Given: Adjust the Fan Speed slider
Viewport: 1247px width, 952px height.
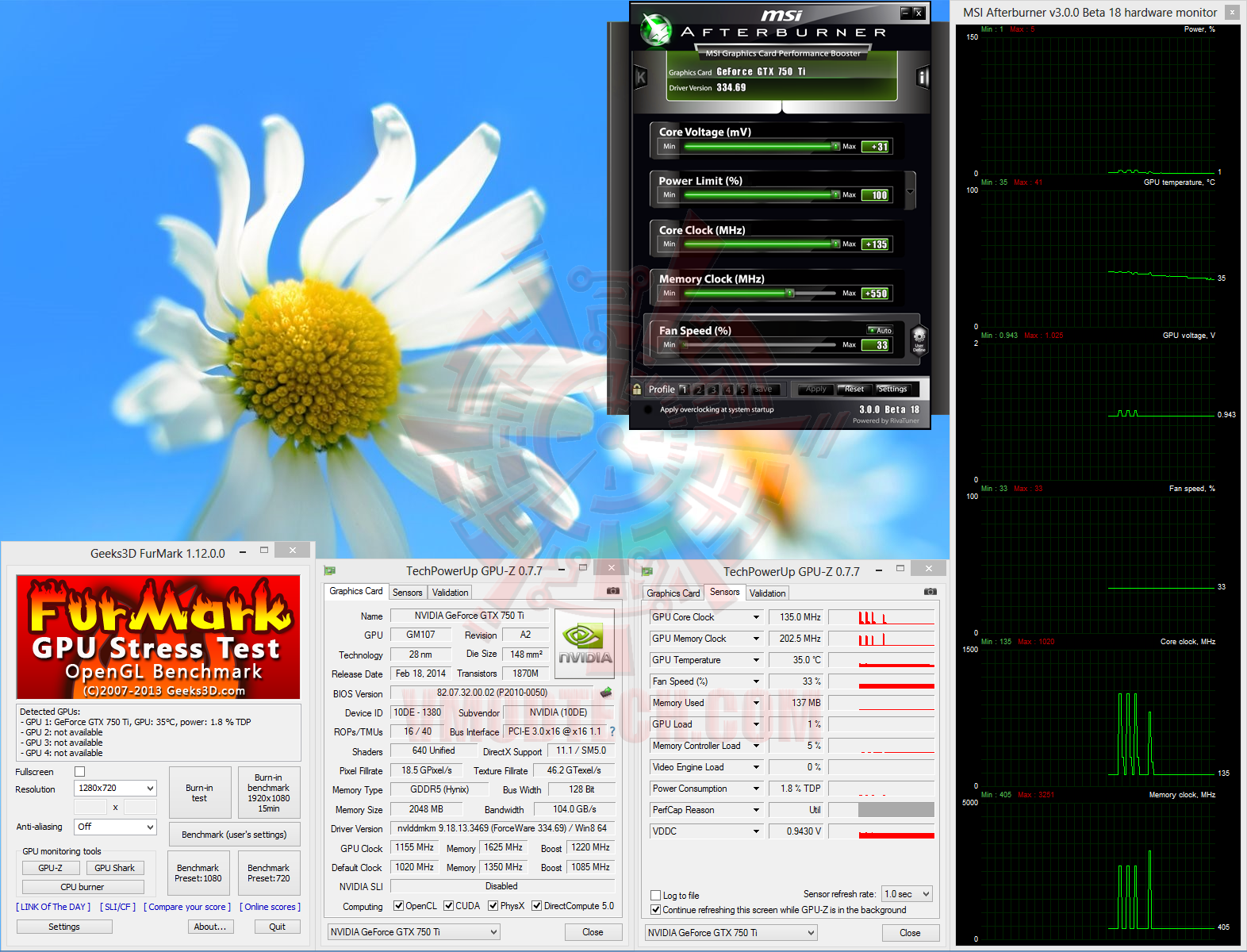Looking at the screenshot, I should [x=762, y=345].
